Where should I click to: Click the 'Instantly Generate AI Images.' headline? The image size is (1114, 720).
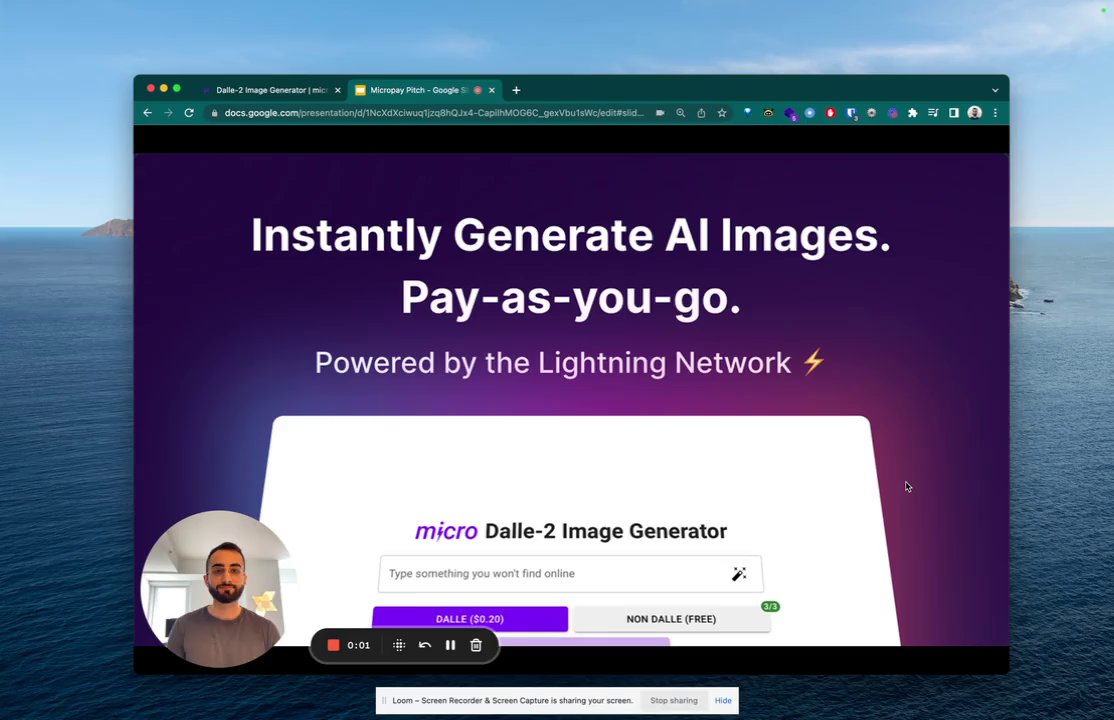pos(570,235)
